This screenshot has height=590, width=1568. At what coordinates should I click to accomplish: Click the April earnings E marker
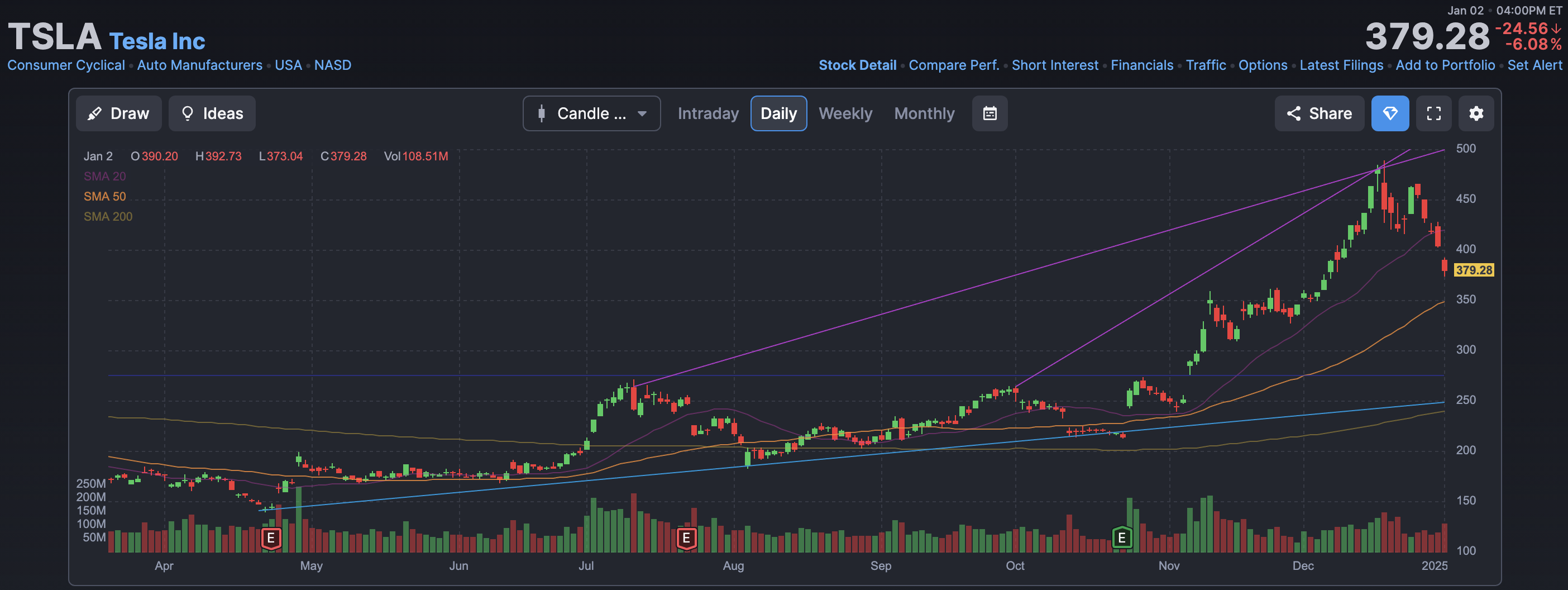[x=271, y=538]
